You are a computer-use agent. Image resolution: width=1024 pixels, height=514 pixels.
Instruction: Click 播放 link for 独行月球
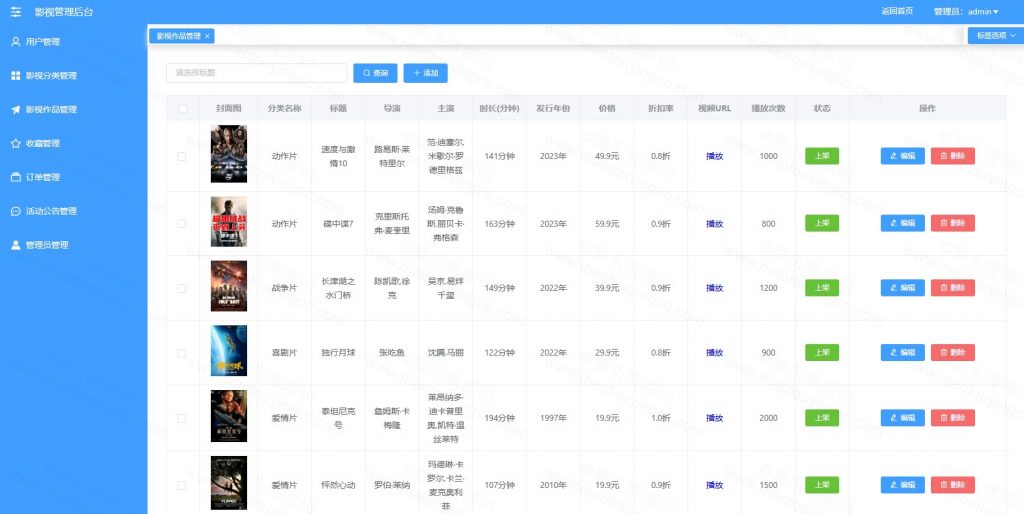point(714,353)
